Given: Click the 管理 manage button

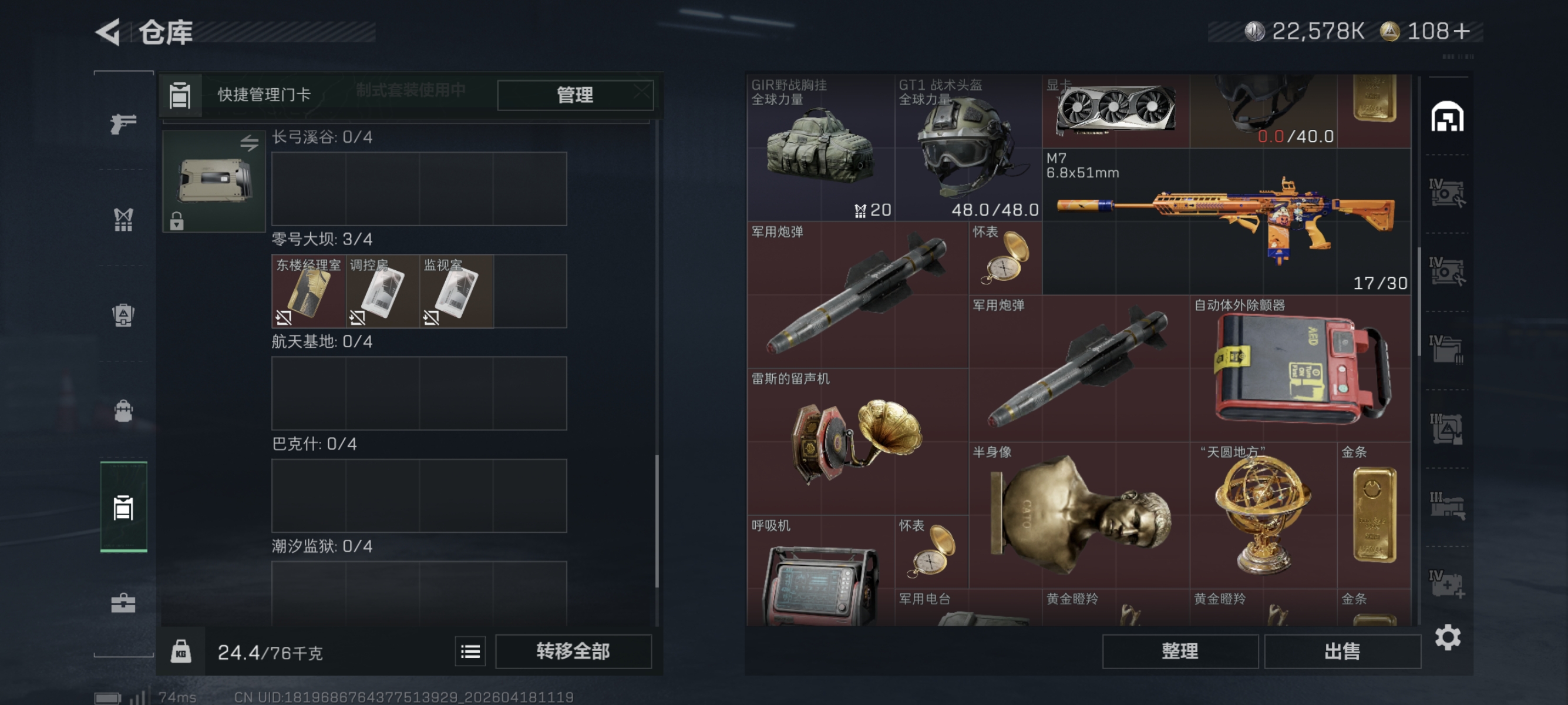Looking at the screenshot, I should pyautogui.click(x=575, y=95).
